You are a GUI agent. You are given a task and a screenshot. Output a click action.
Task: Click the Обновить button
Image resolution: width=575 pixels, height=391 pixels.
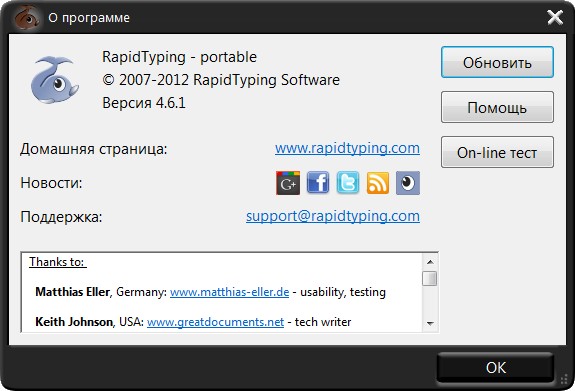497,62
